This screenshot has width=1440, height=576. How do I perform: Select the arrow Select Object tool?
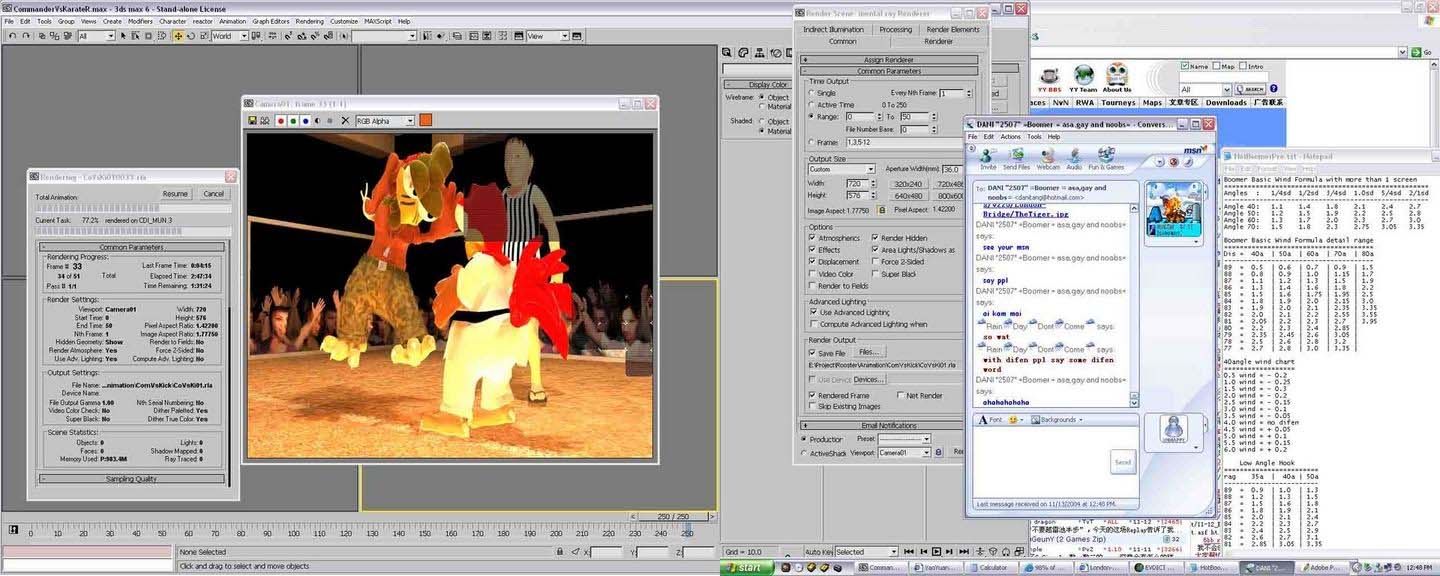pyautogui.click(x=123, y=36)
